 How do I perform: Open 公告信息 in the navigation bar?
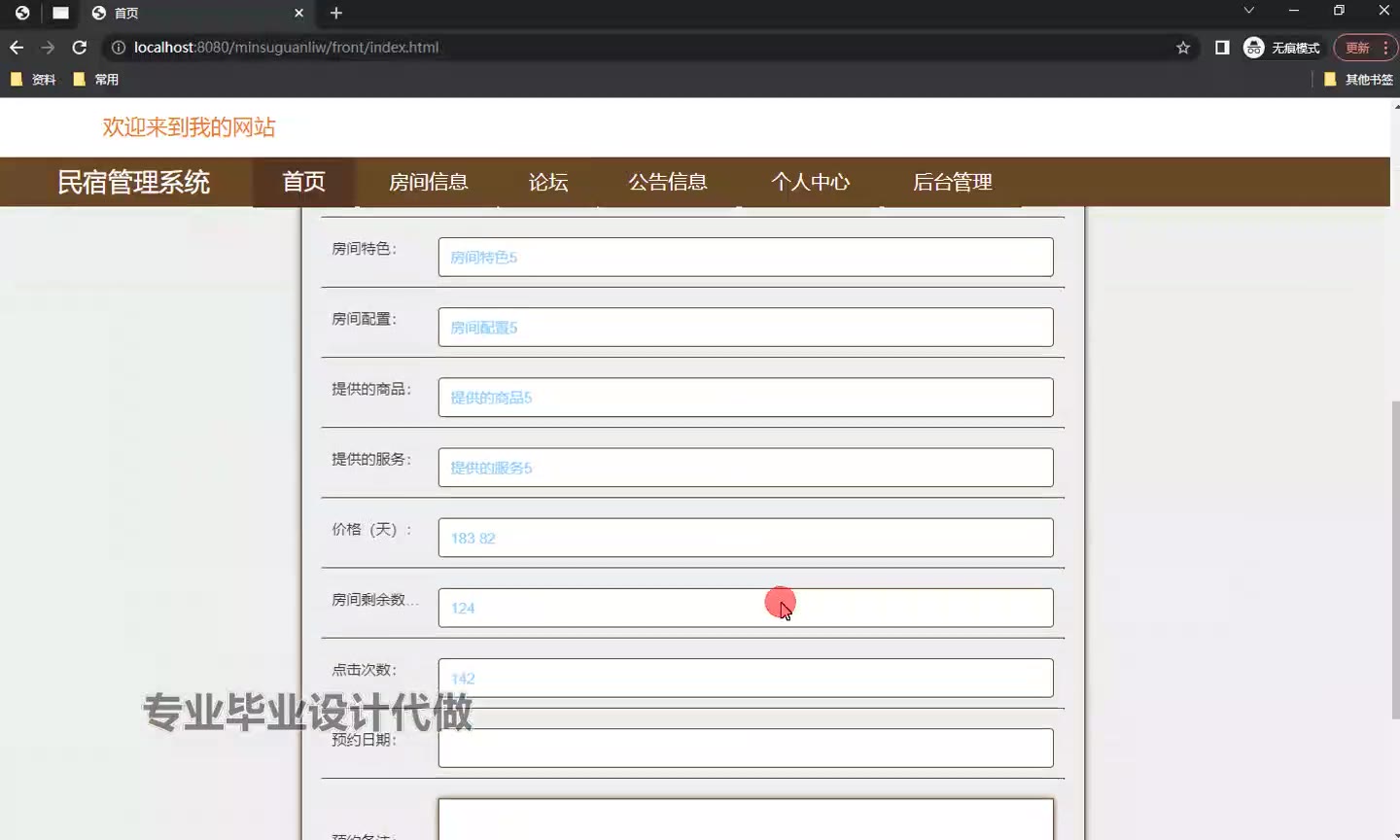tap(668, 182)
